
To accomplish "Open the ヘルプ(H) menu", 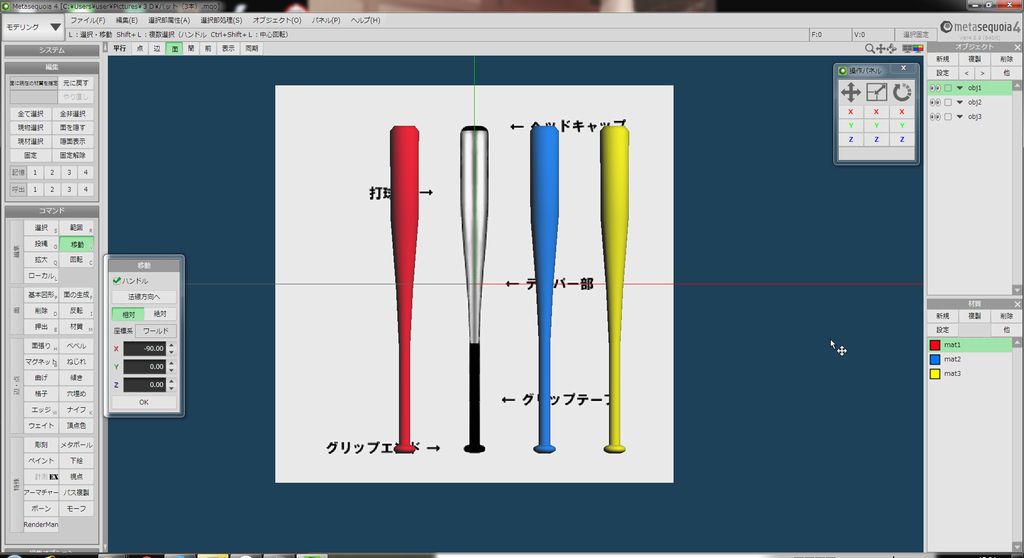I will click(x=366, y=20).
